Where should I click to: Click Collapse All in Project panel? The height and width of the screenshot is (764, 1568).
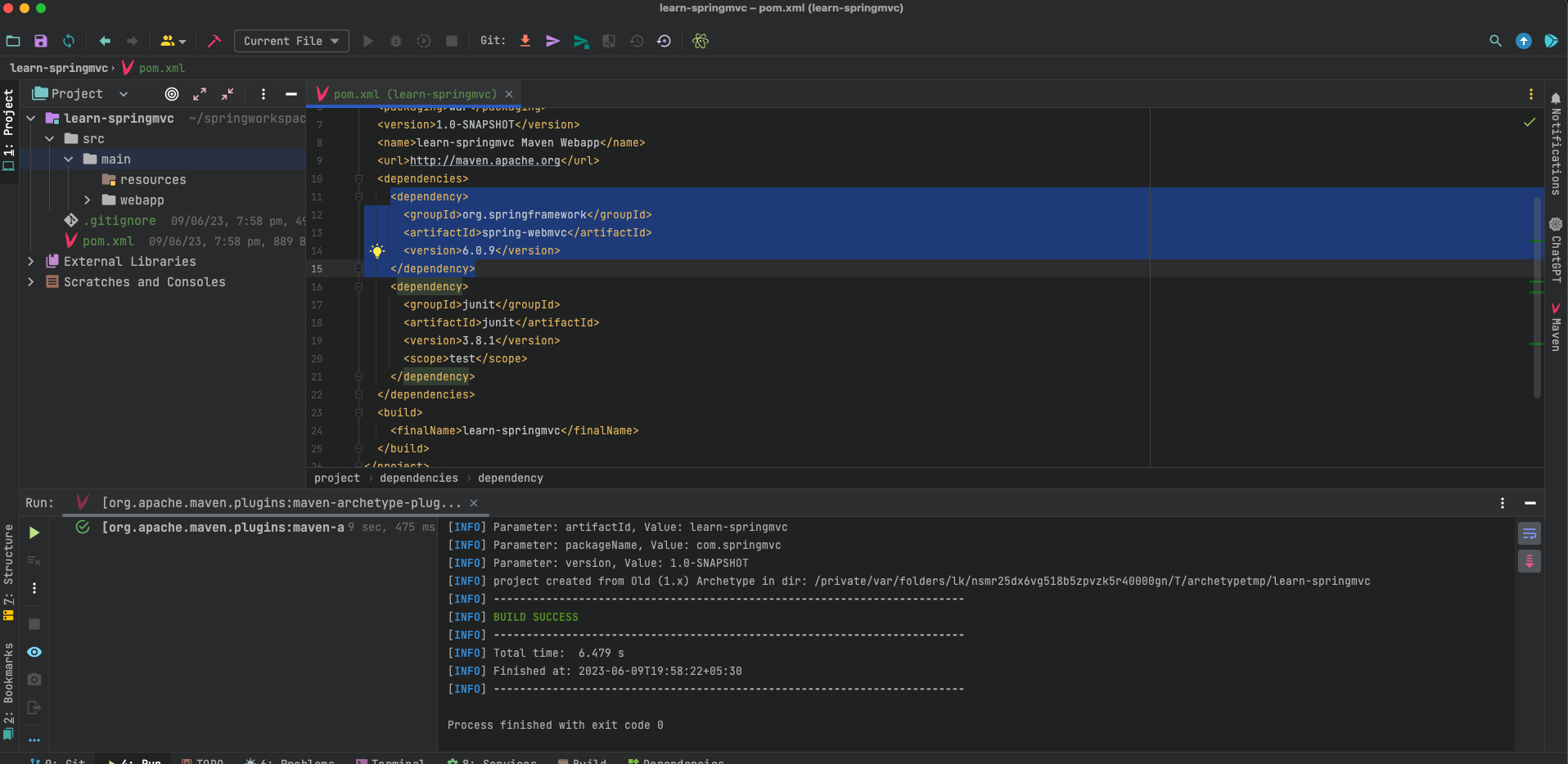[x=228, y=94]
